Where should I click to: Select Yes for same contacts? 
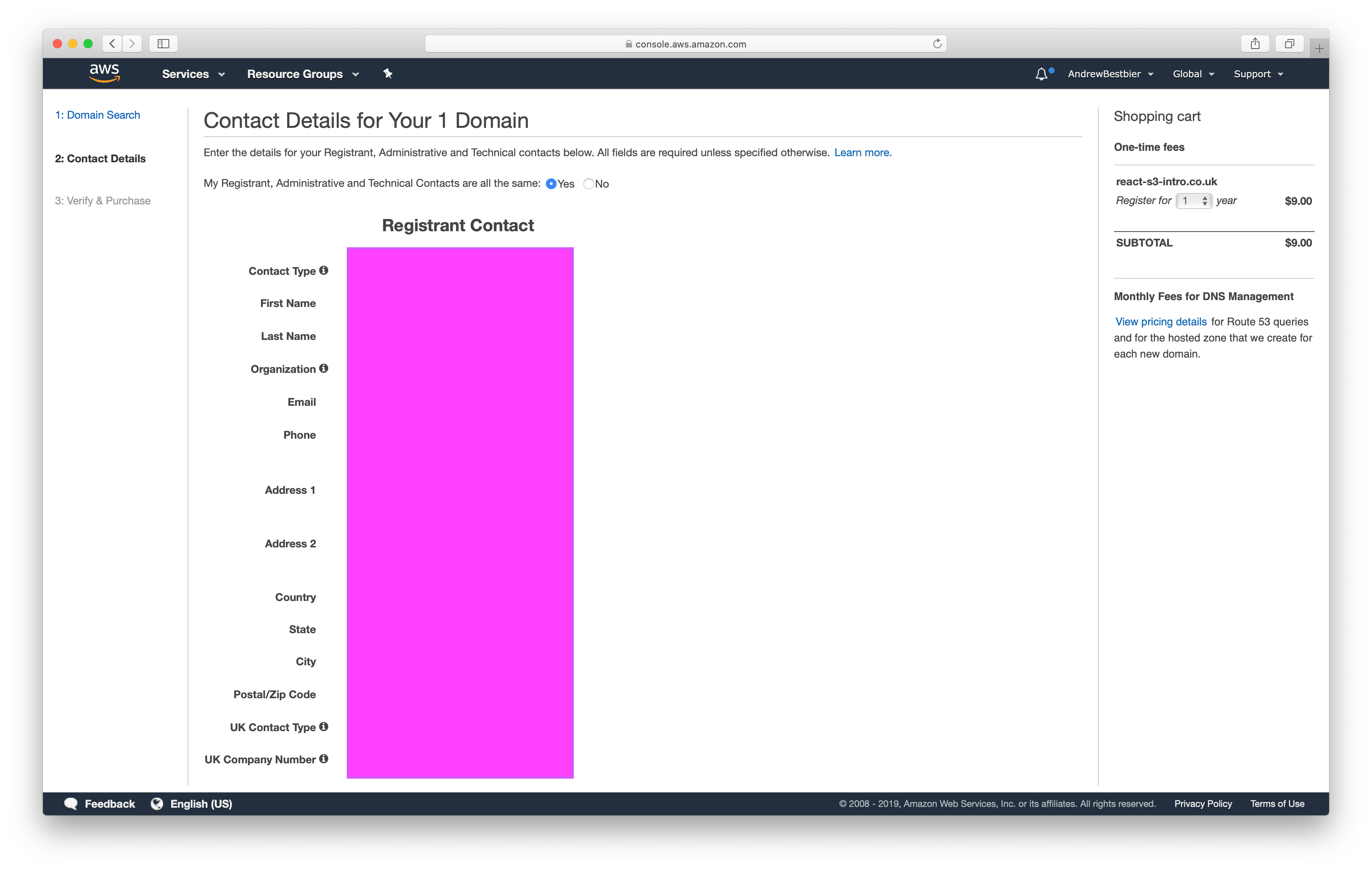551,184
